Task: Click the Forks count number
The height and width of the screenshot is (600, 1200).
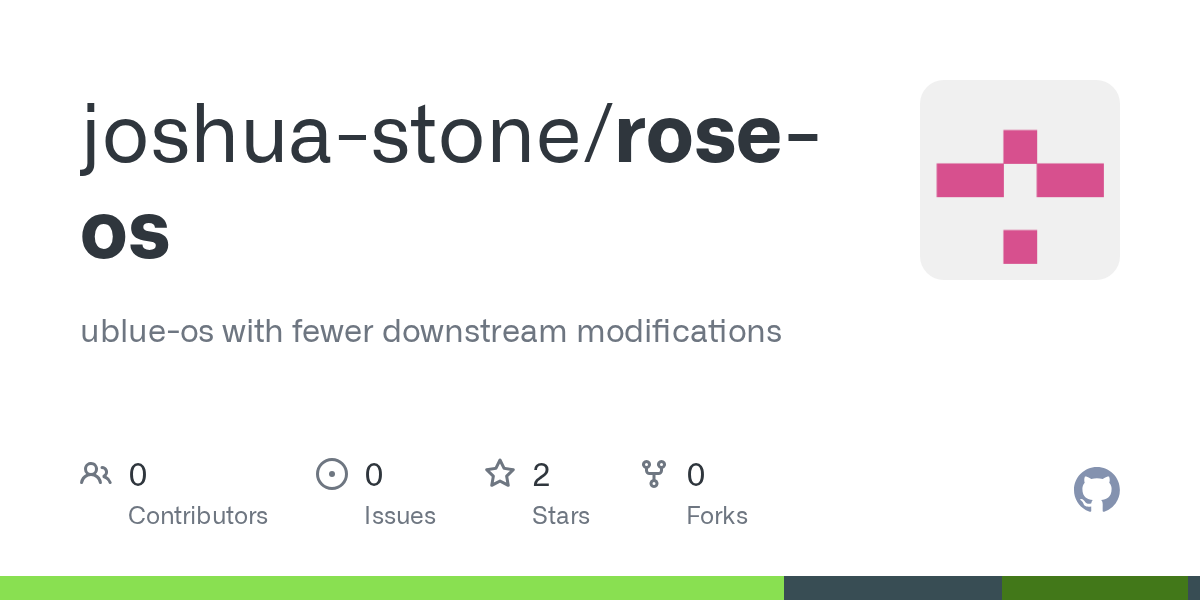Action: [x=696, y=474]
